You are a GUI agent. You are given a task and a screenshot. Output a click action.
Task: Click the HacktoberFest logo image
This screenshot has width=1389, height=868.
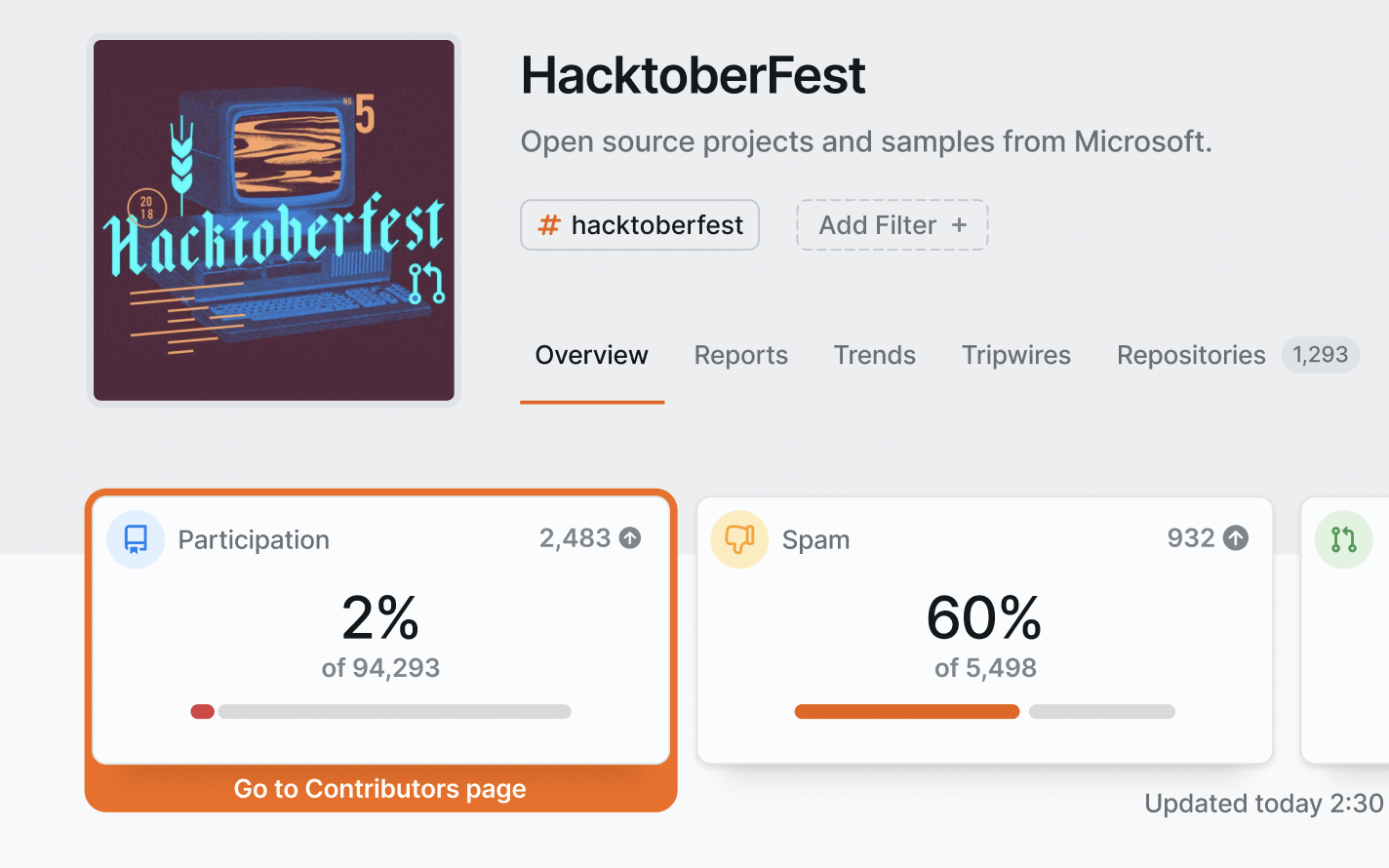[x=273, y=219]
